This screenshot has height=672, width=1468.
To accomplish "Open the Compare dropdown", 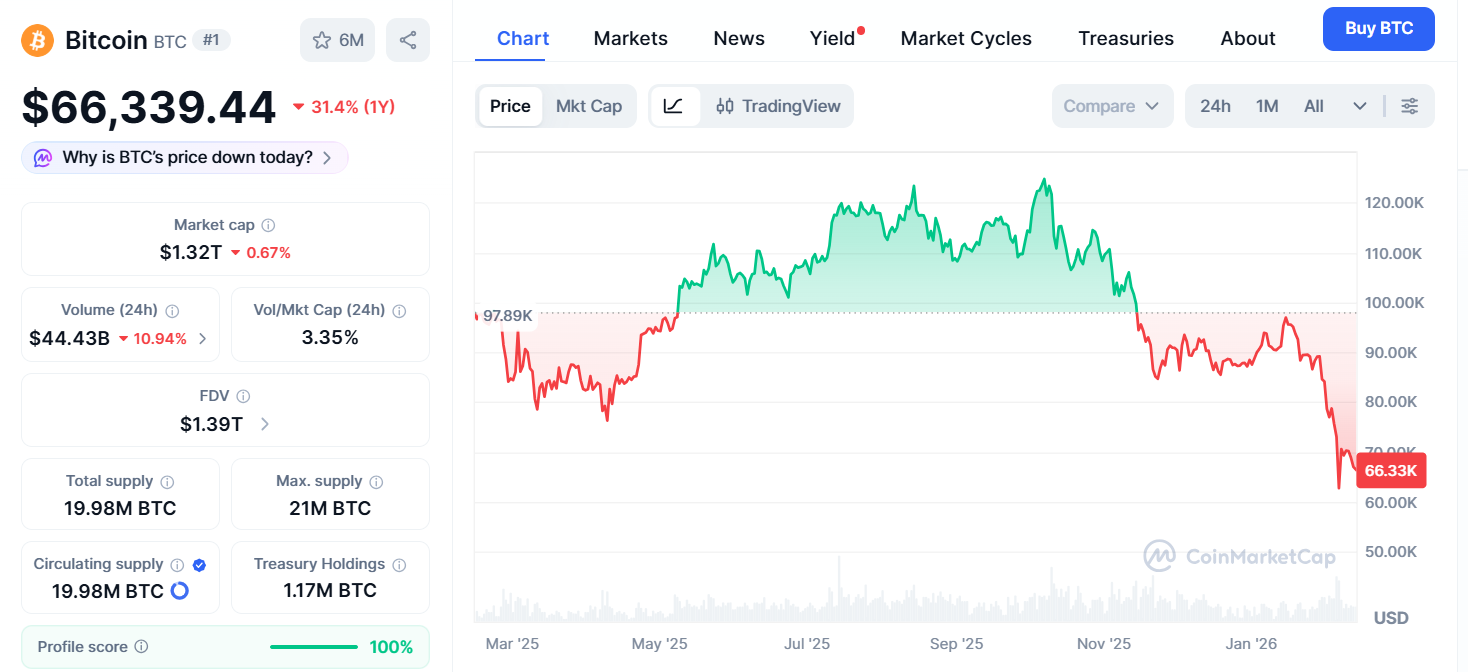I will click(1111, 106).
